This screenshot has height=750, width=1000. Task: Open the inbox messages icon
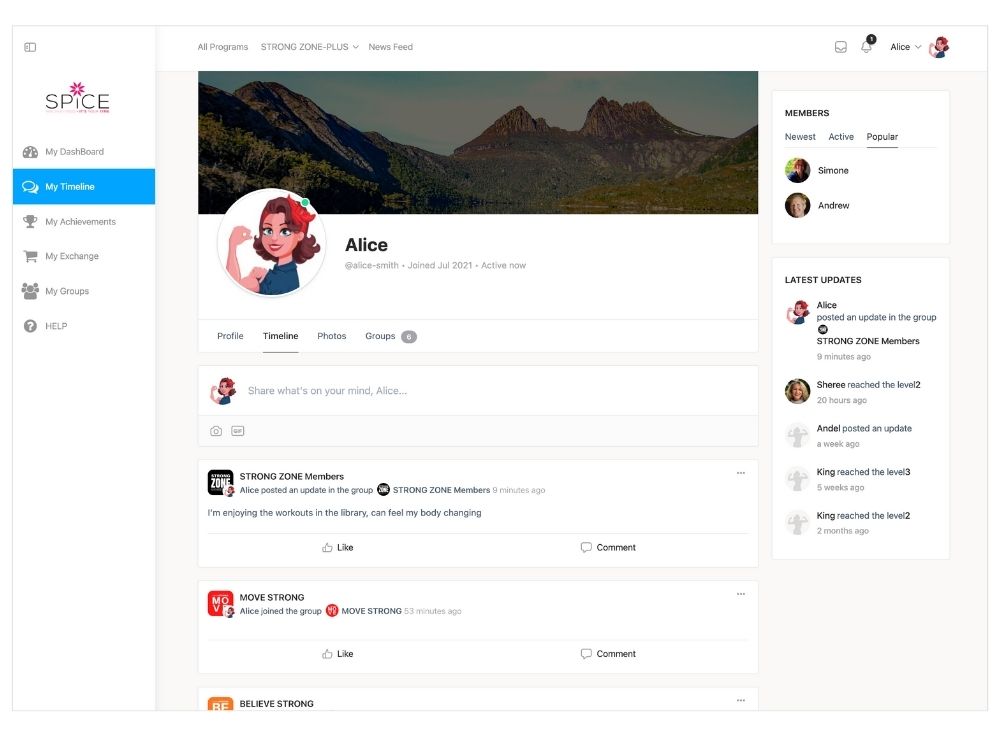(841, 47)
